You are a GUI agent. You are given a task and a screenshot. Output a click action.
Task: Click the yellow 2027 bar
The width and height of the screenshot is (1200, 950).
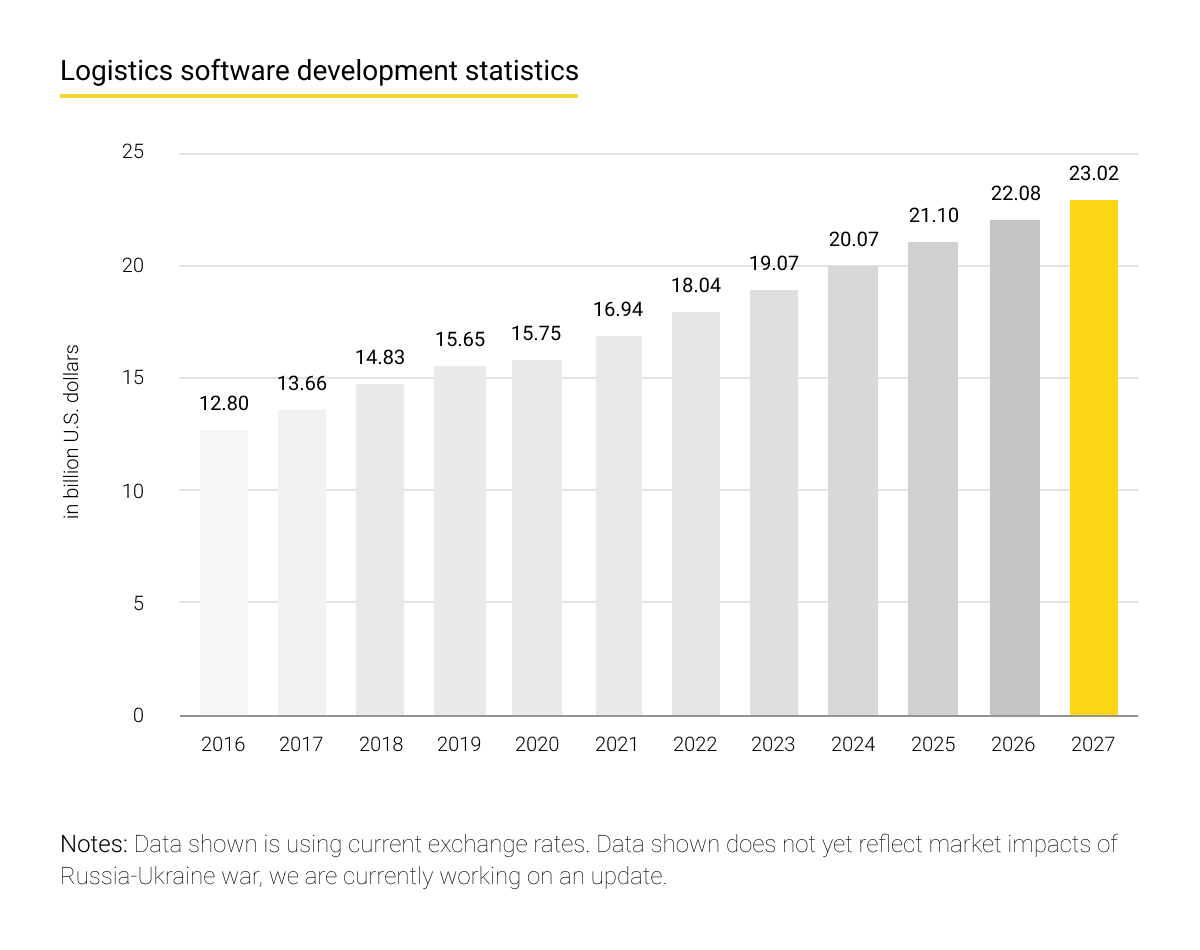pos(1093,458)
